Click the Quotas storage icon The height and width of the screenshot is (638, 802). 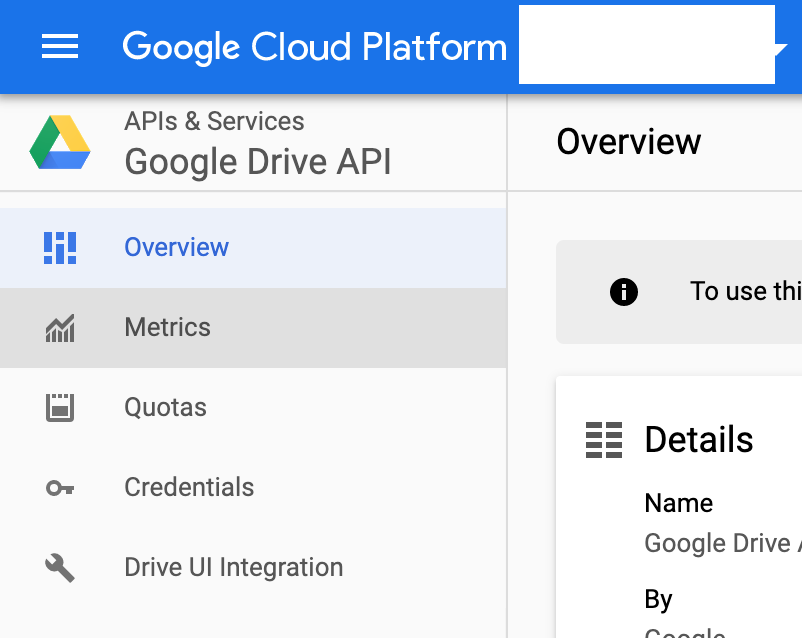click(60, 408)
